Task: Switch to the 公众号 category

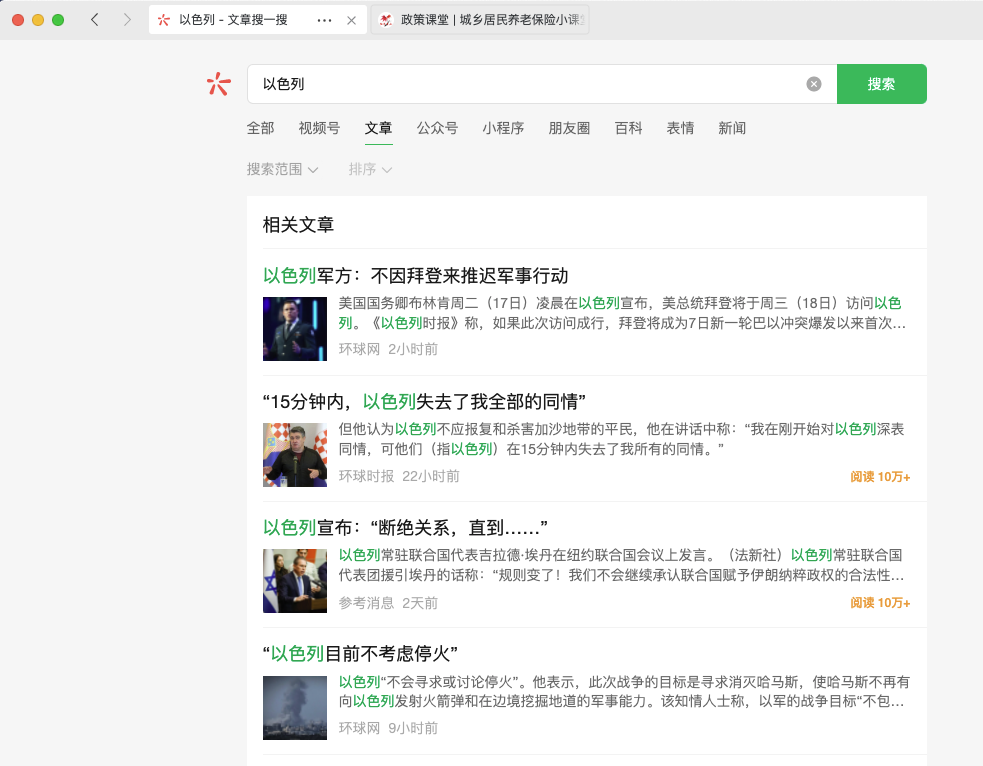Action: pos(437,128)
